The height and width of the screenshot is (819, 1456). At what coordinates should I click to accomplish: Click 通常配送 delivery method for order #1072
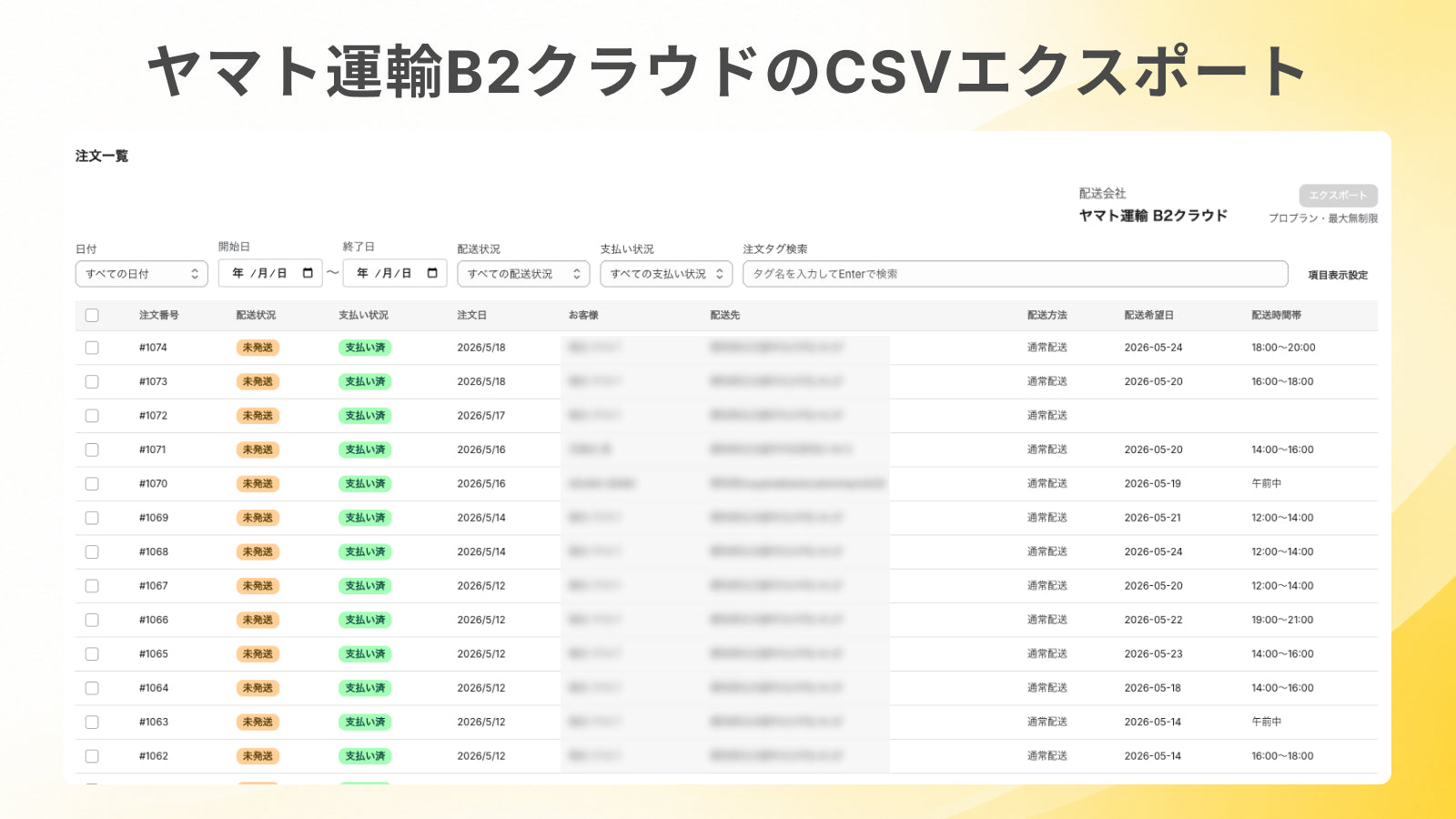coord(1047,416)
